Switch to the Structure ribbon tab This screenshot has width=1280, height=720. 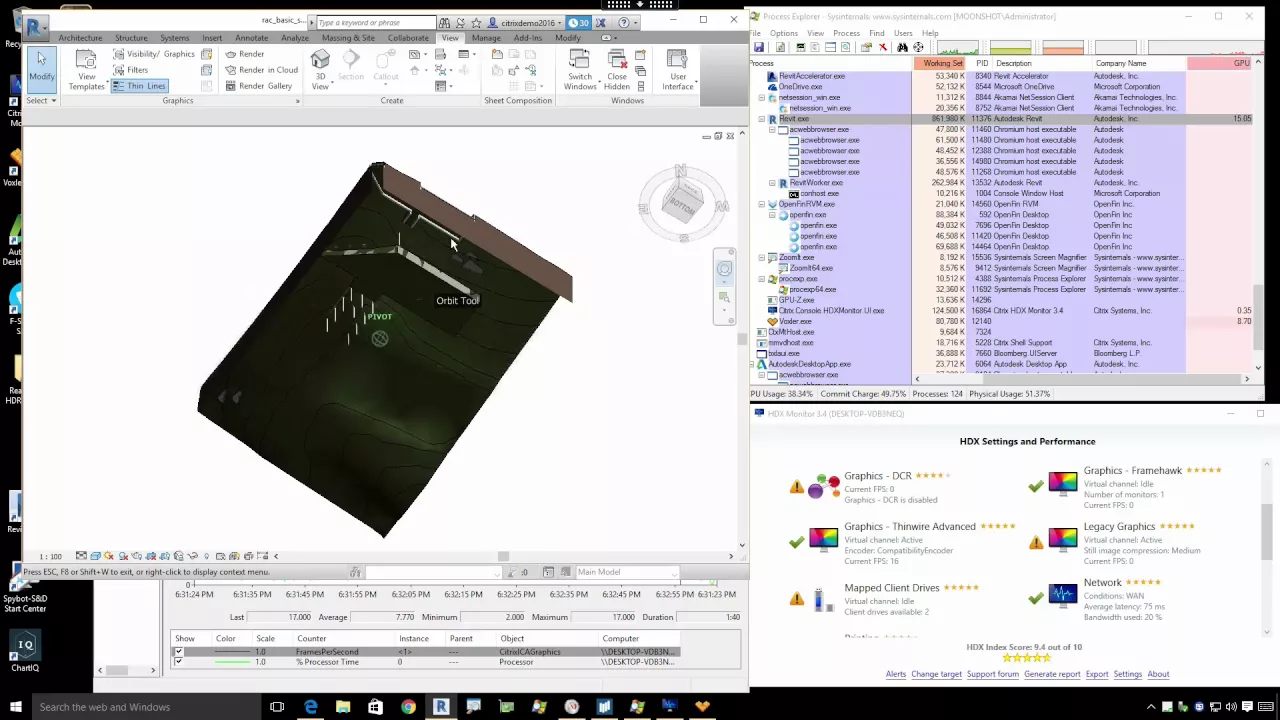[x=131, y=38]
